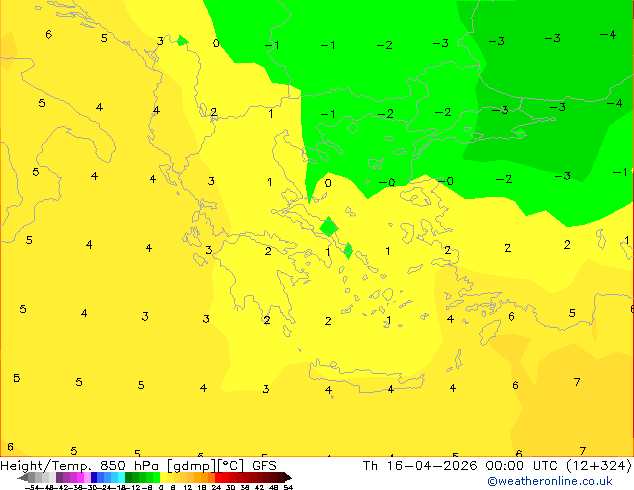Click the dark right arrow of the color scale
634x490 pixels.
click(x=288, y=478)
